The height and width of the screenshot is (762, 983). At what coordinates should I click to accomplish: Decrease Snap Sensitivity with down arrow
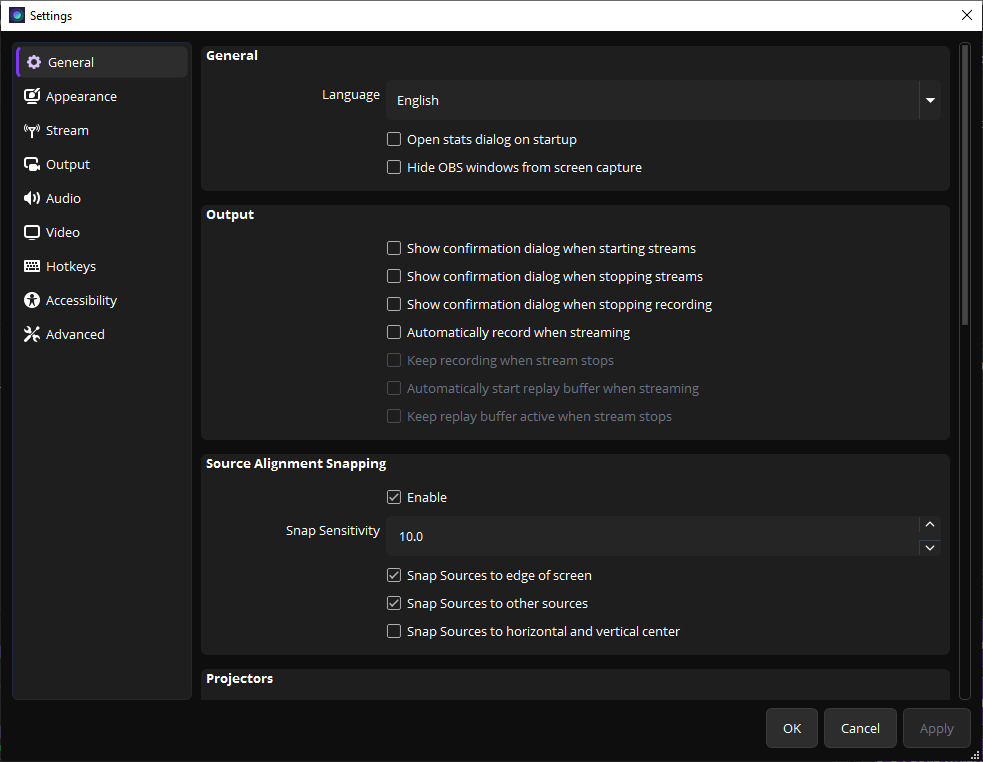[x=930, y=548]
